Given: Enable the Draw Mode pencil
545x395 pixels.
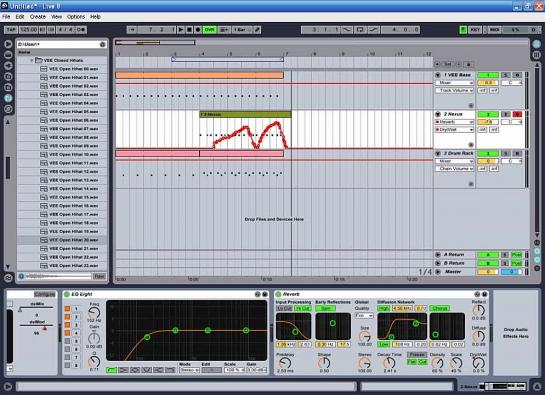Looking at the screenshot, I should point(258,30).
